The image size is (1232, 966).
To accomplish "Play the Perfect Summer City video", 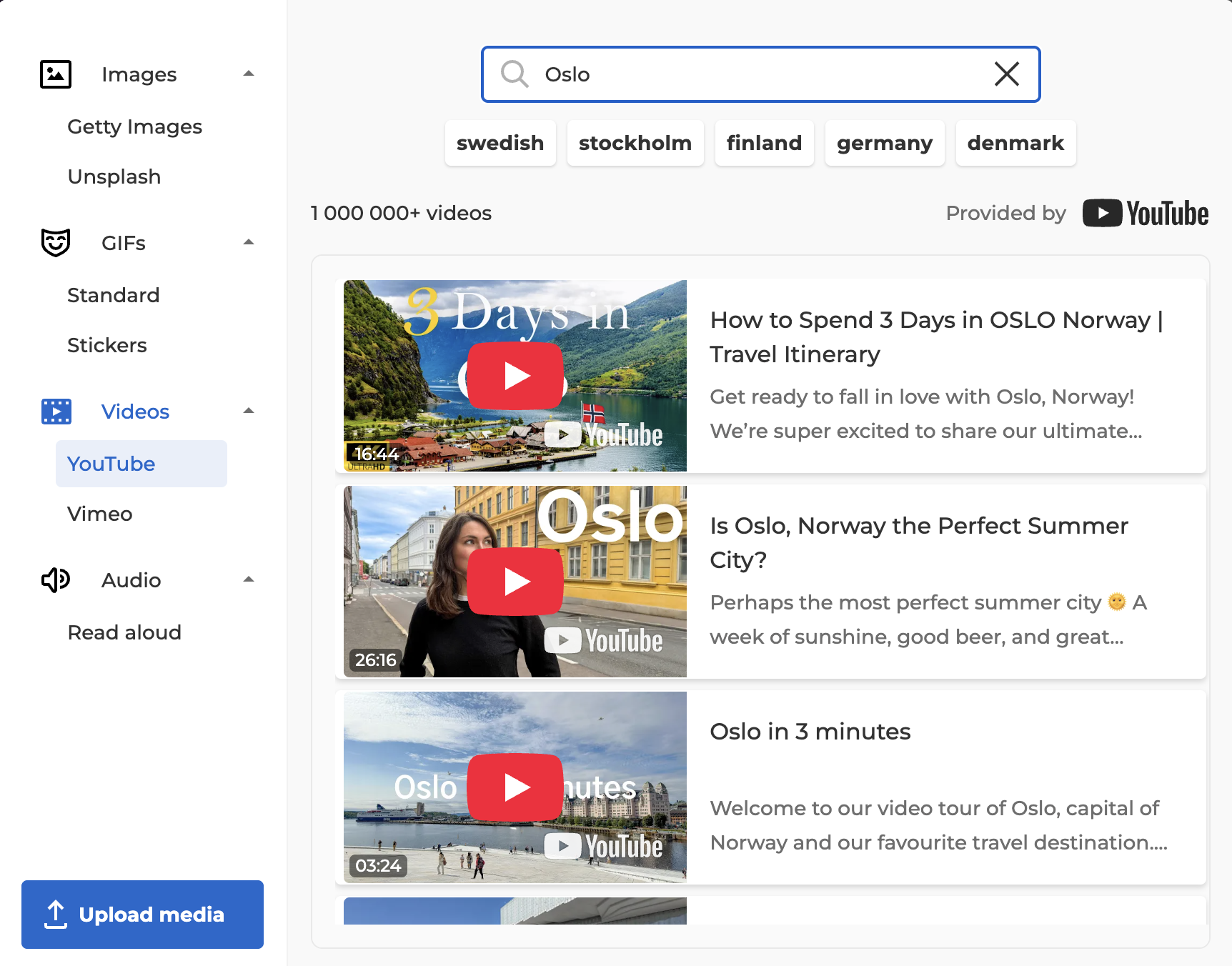I will [515, 582].
